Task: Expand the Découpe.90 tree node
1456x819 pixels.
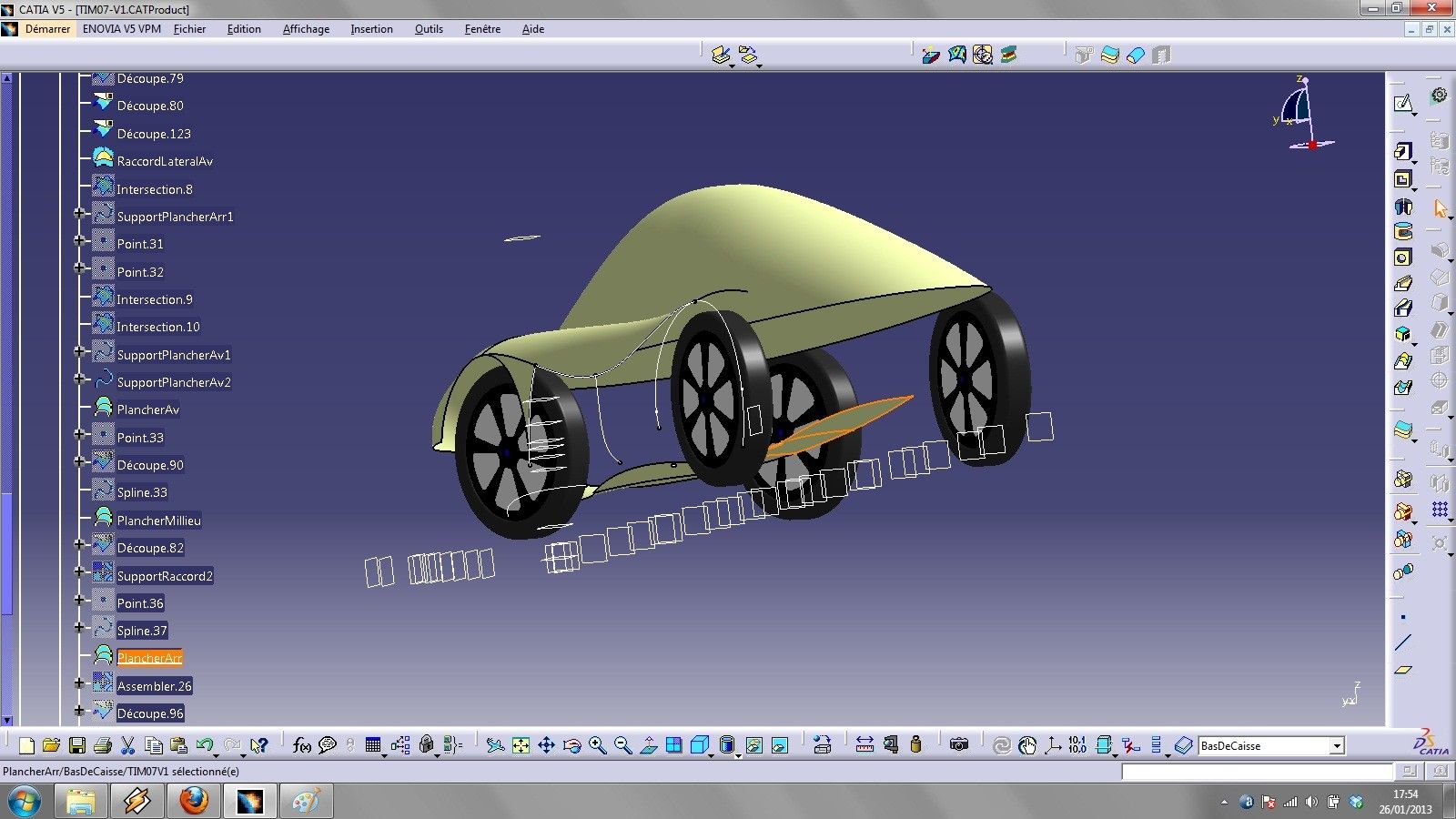Action: click(79, 463)
